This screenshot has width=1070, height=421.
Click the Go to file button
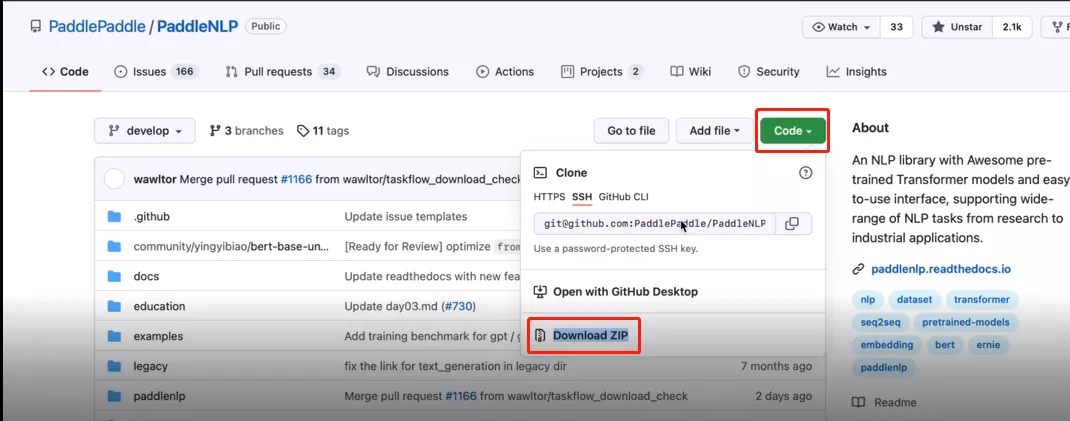point(631,131)
